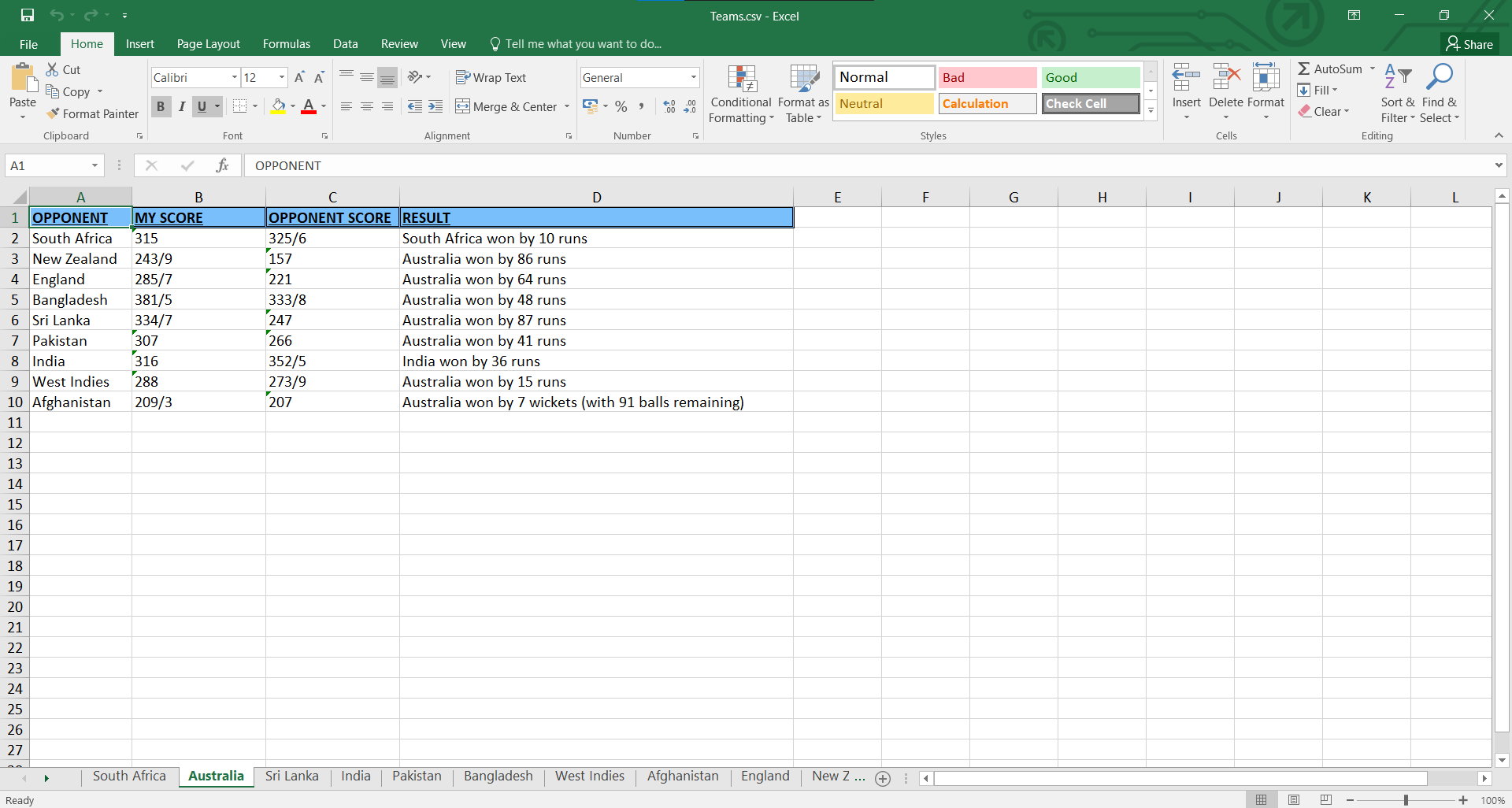Toggle italic formatting
The width and height of the screenshot is (1512, 808).
pos(181,106)
